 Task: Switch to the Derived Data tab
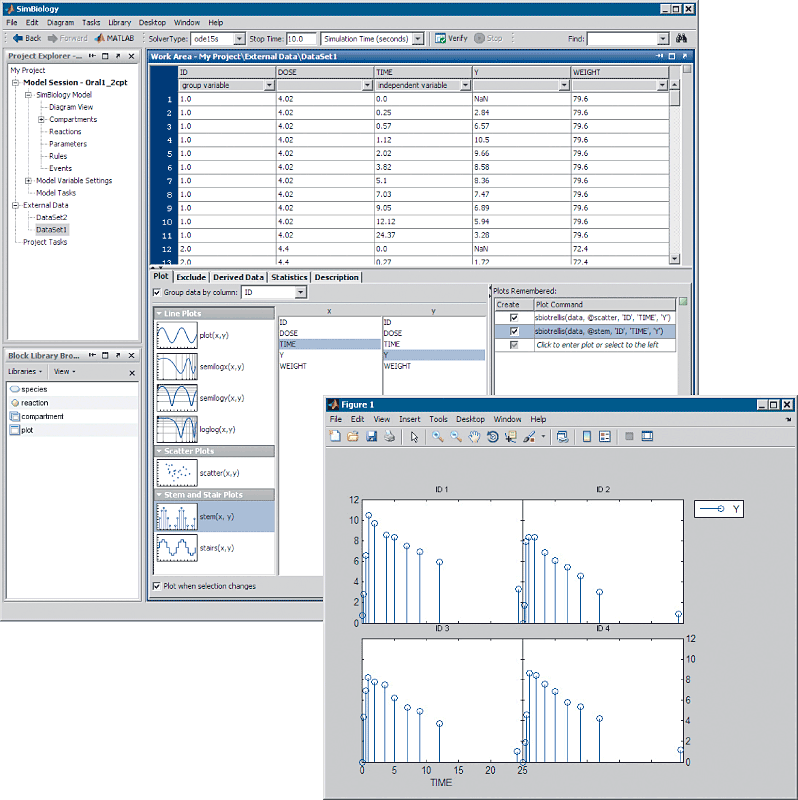click(238, 277)
